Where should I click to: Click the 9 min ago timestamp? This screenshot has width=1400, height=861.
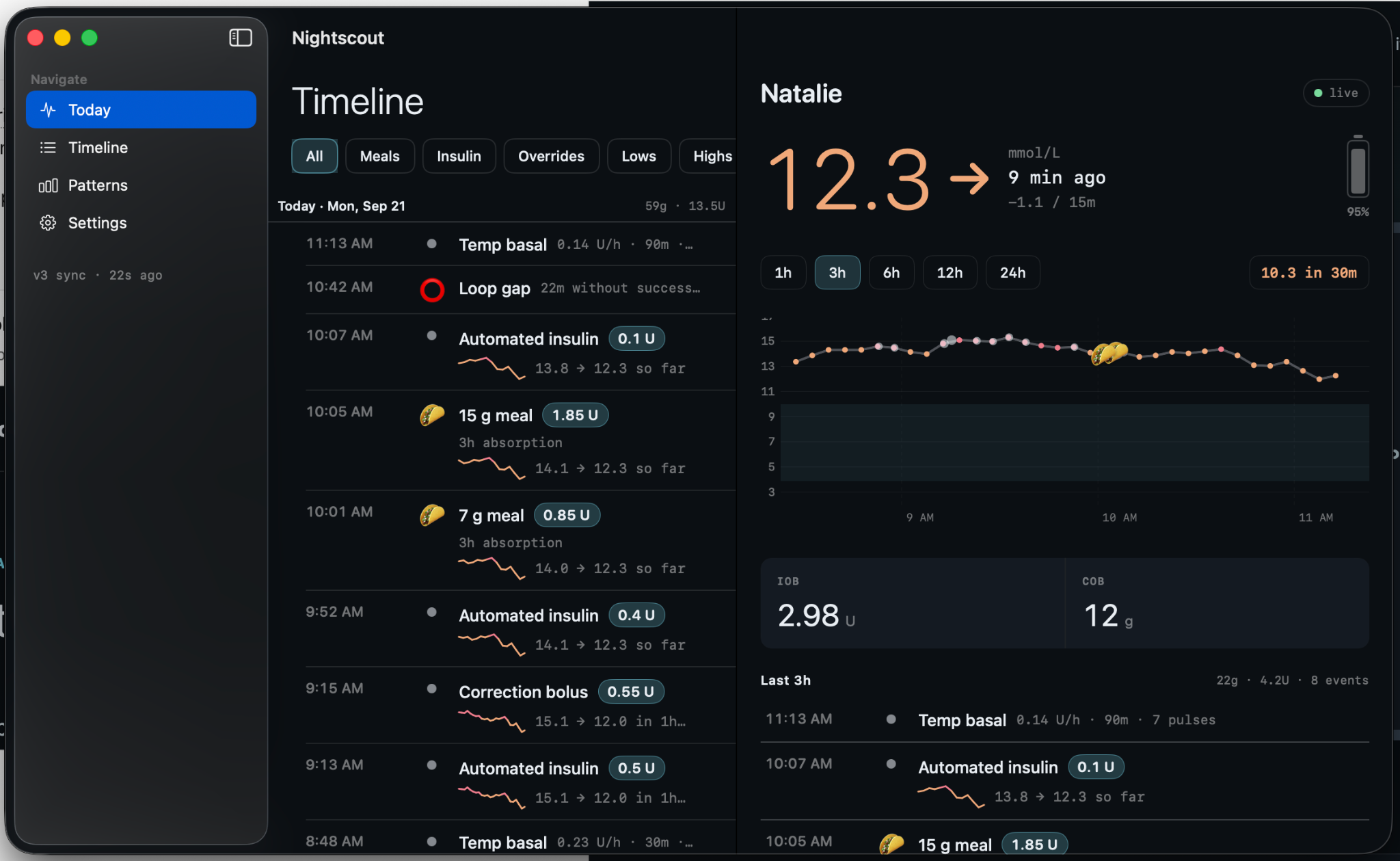tap(1056, 178)
